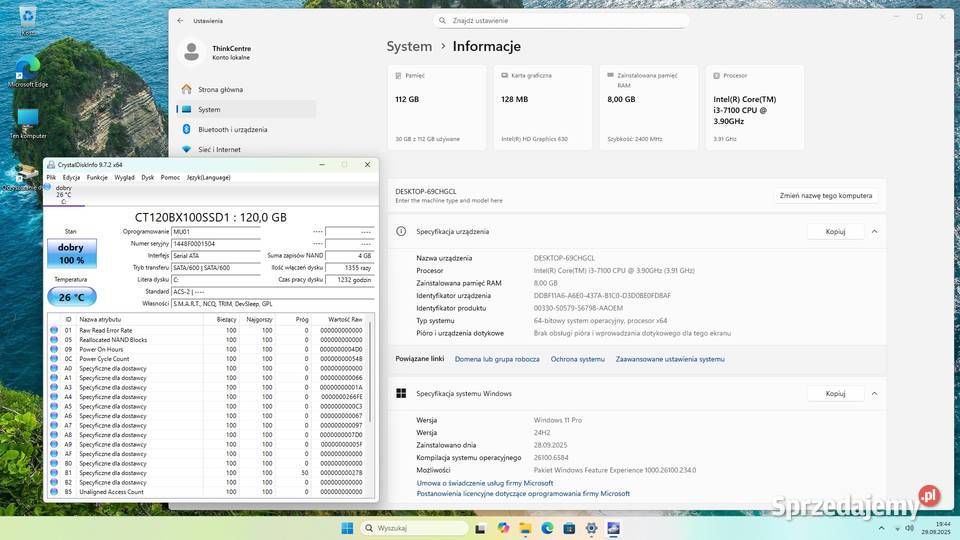Open Zaawansowane ustawienia systemu link
The image size is (960, 540).
point(670,359)
